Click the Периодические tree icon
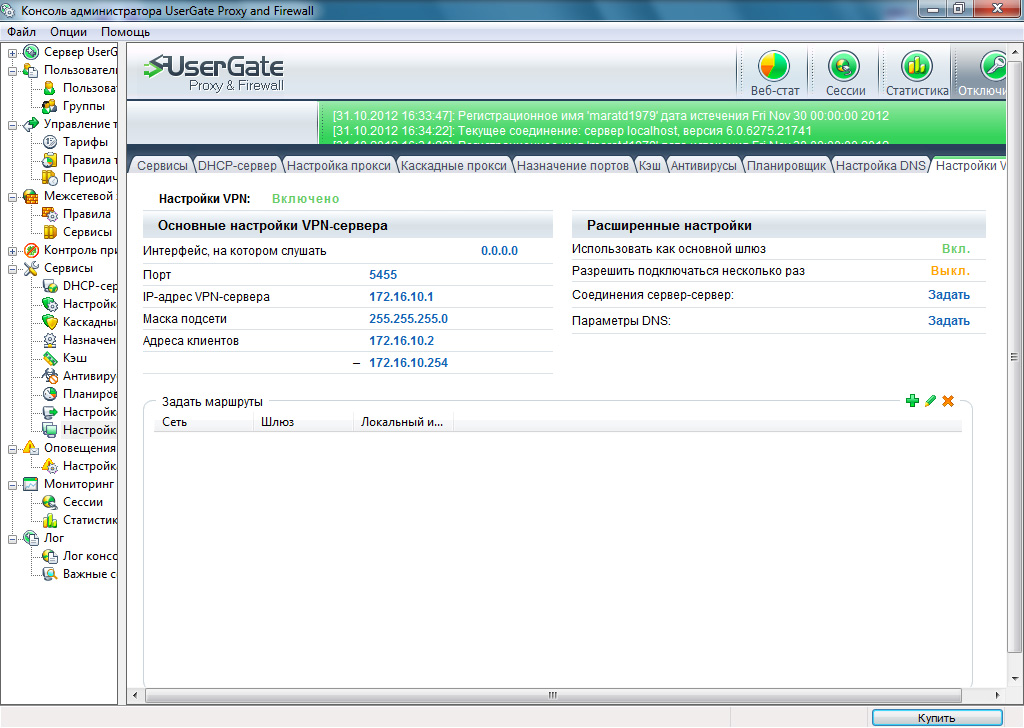Viewport: 1024px width, 728px height. (50, 178)
